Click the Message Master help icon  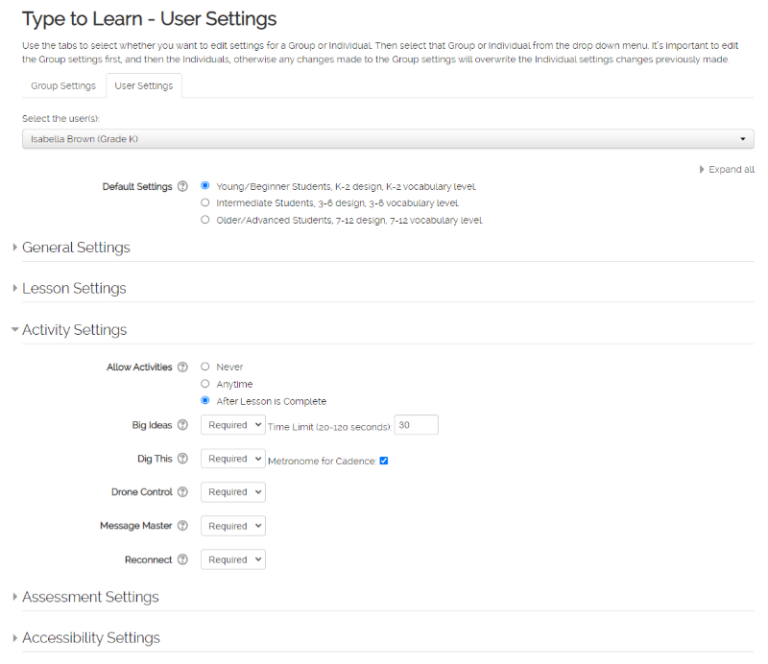[x=182, y=526]
